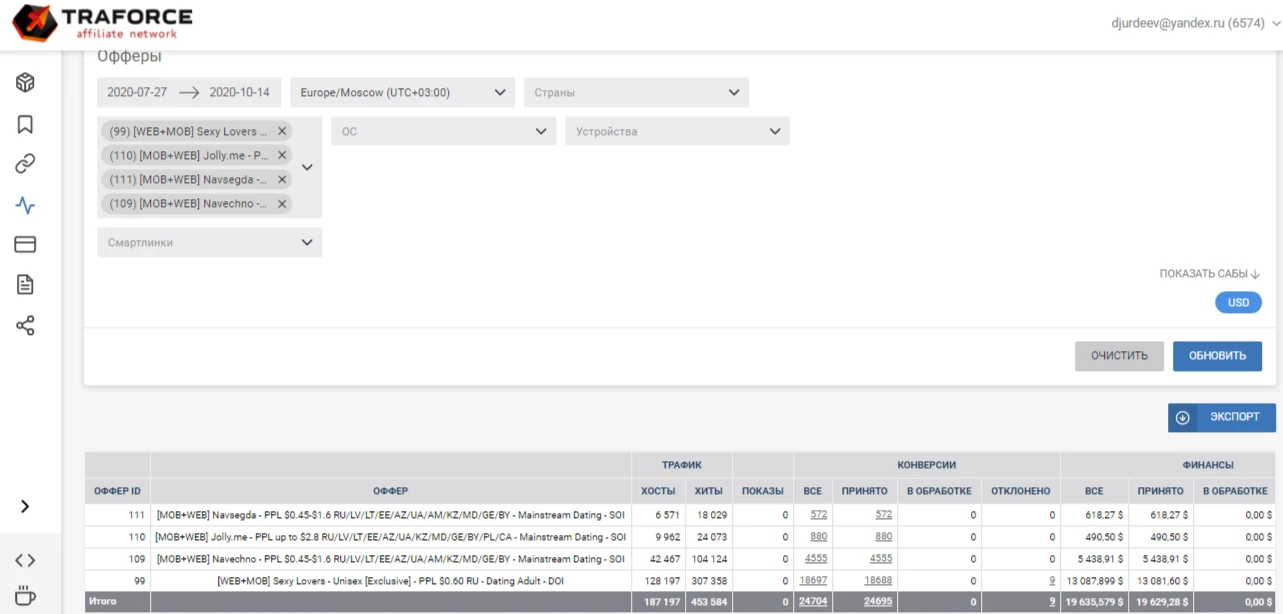Image resolution: width=1283 pixels, height=614 pixels.
Task: Click the ОБНОВИТЬ button
Action: coord(1217,356)
